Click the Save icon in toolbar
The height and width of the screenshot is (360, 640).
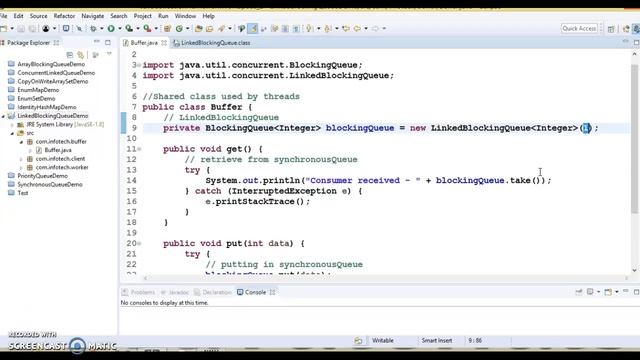click(x=21, y=29)
